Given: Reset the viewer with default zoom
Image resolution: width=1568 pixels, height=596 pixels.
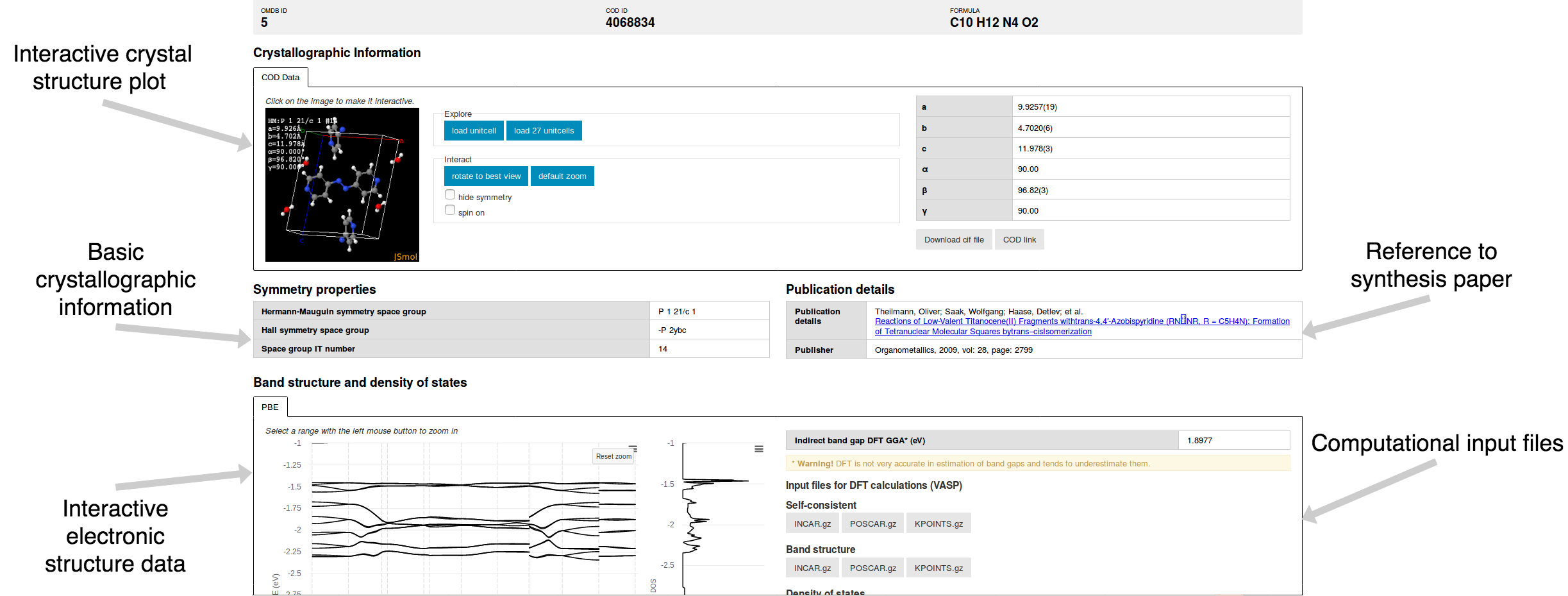Looking at the screenshot, I should (562, 176).
